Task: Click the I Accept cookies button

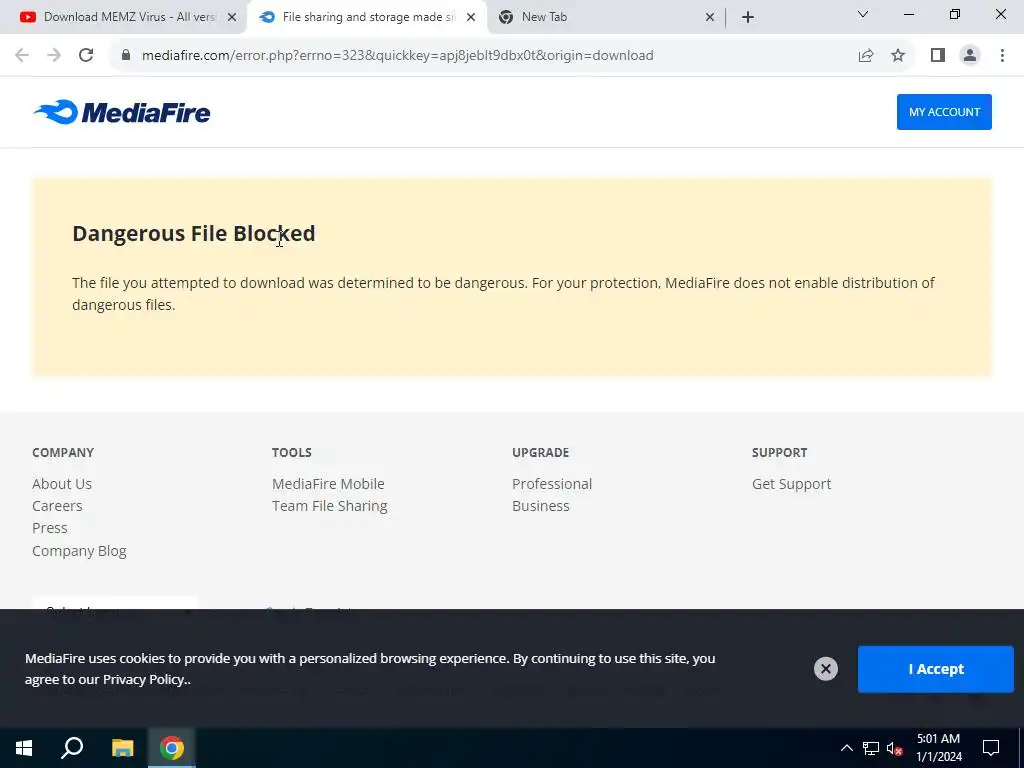Action: 935,669
